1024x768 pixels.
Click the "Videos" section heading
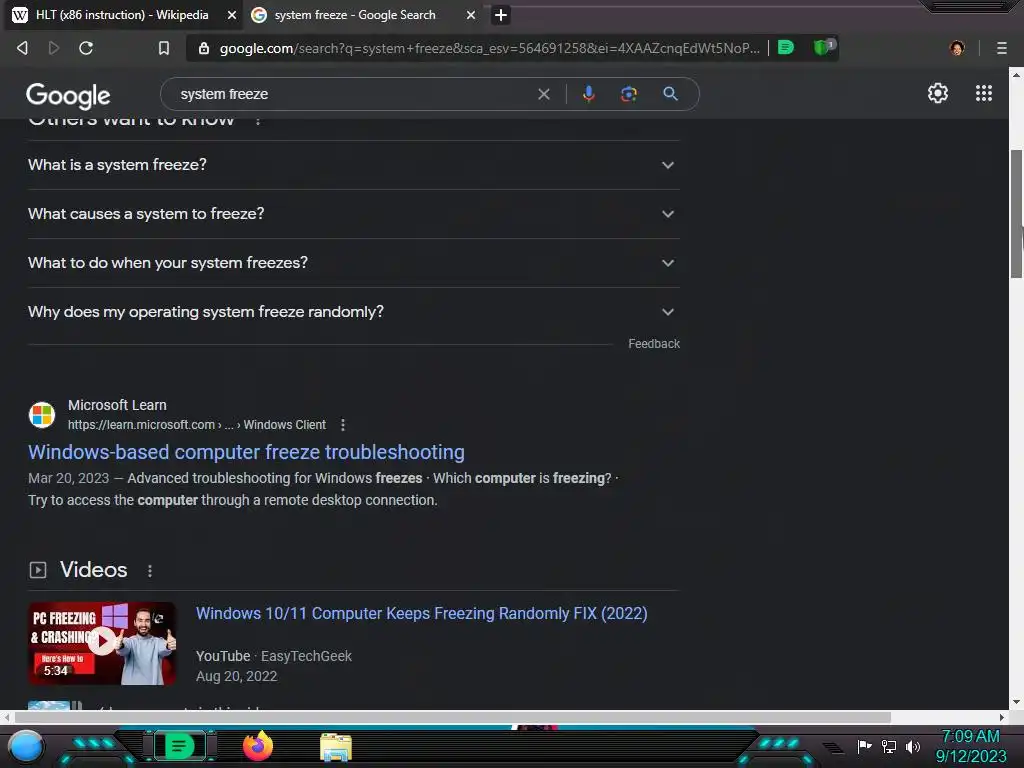93,569
